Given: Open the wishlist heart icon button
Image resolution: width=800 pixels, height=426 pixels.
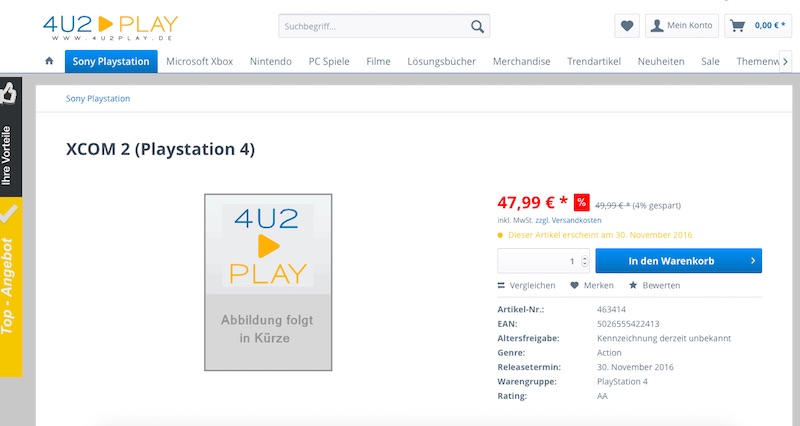Looking at the screenshot, I should tap(627, 26).
